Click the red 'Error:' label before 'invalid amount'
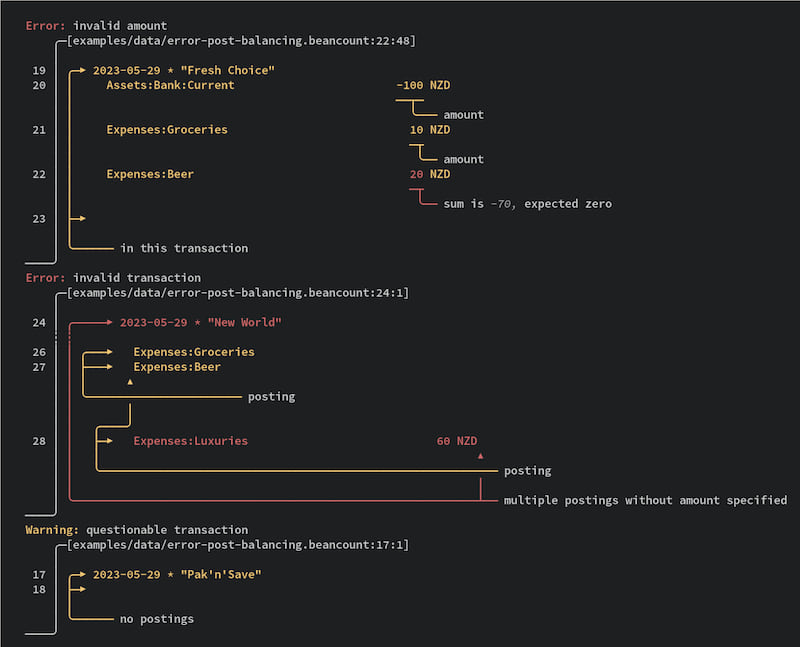 (45, 26)
